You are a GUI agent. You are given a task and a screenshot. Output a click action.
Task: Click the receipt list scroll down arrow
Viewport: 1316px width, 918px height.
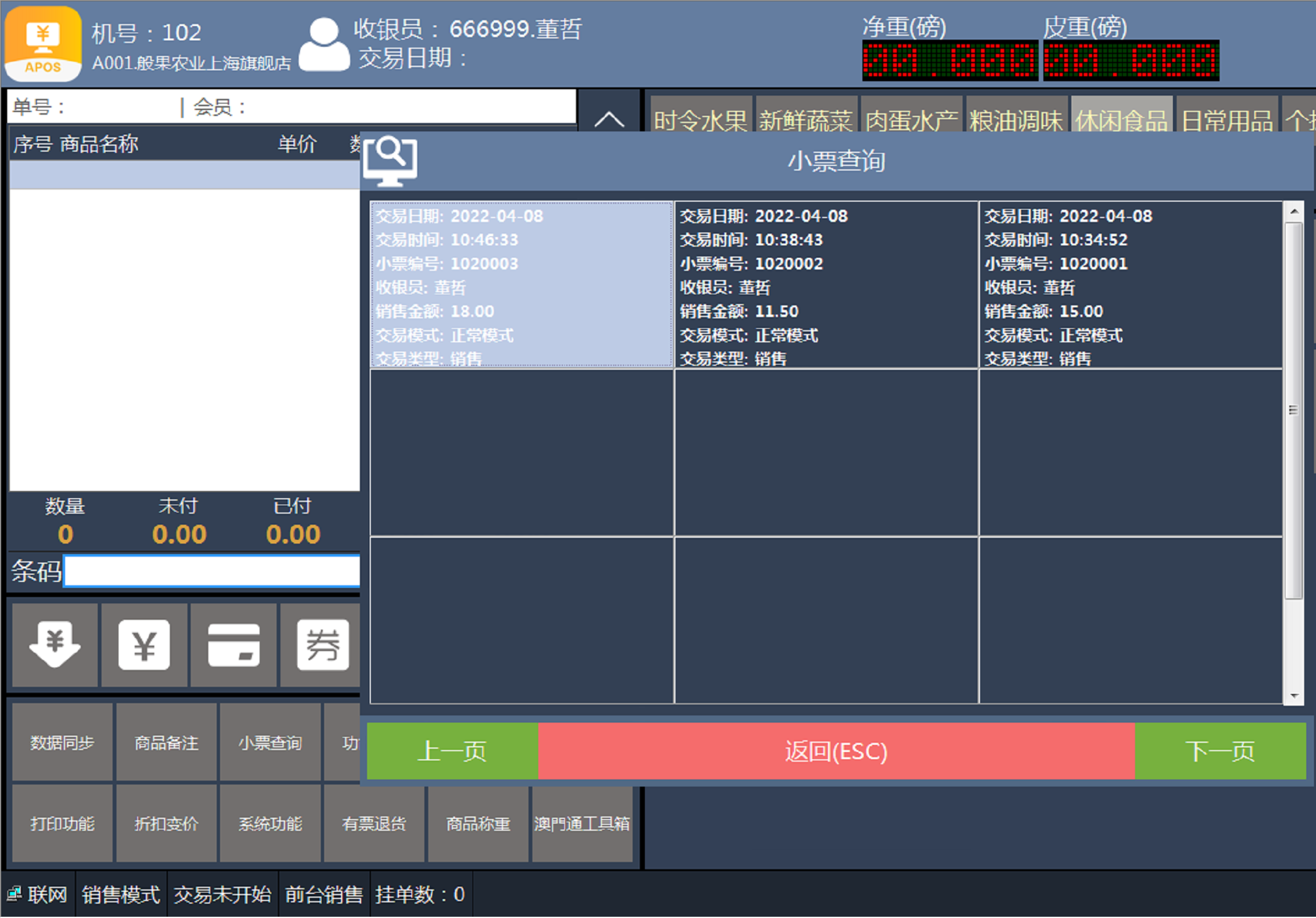click(x=1294, y=695)
